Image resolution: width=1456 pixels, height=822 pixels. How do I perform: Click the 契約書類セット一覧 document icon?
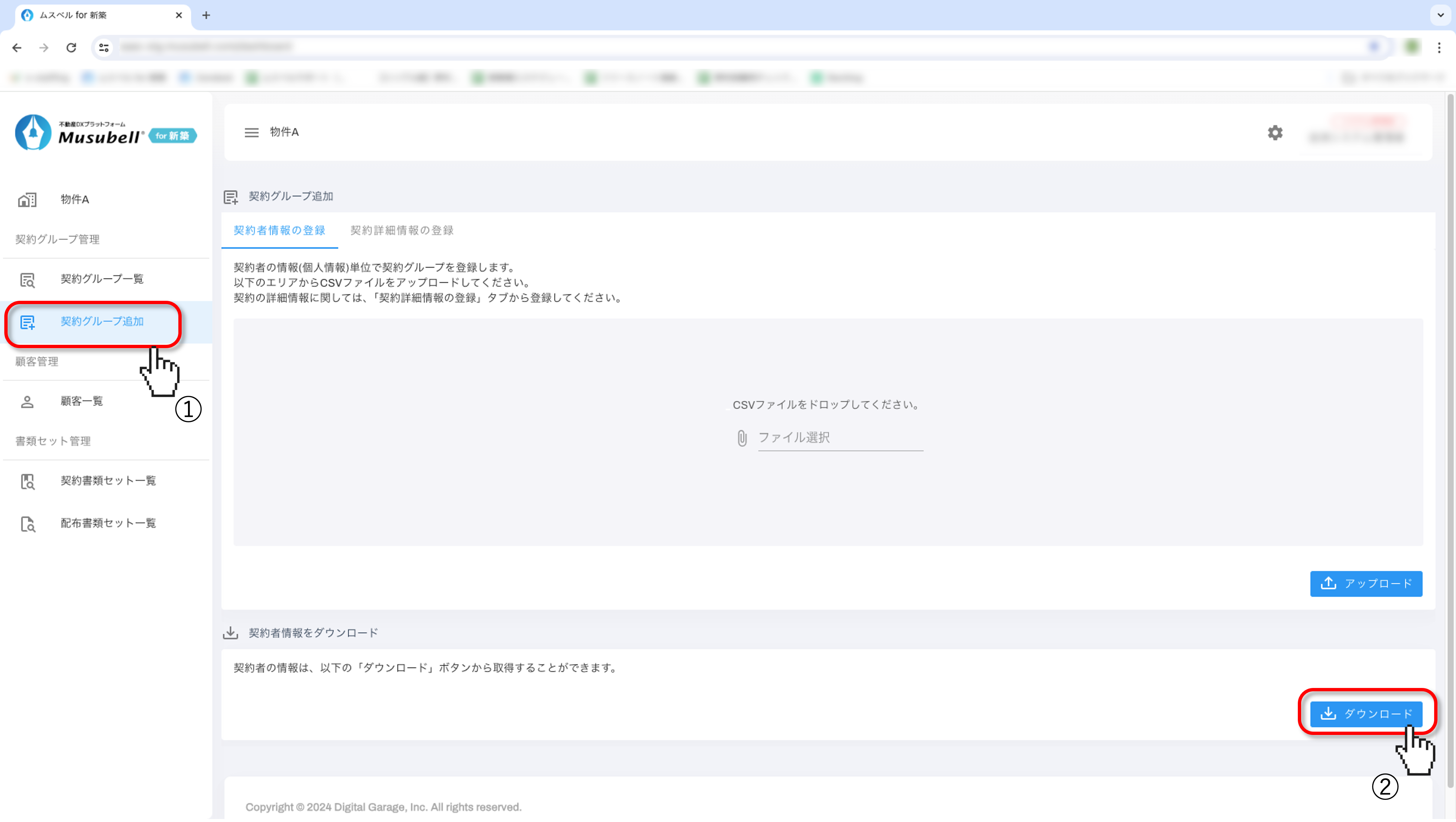click(27, 481)
